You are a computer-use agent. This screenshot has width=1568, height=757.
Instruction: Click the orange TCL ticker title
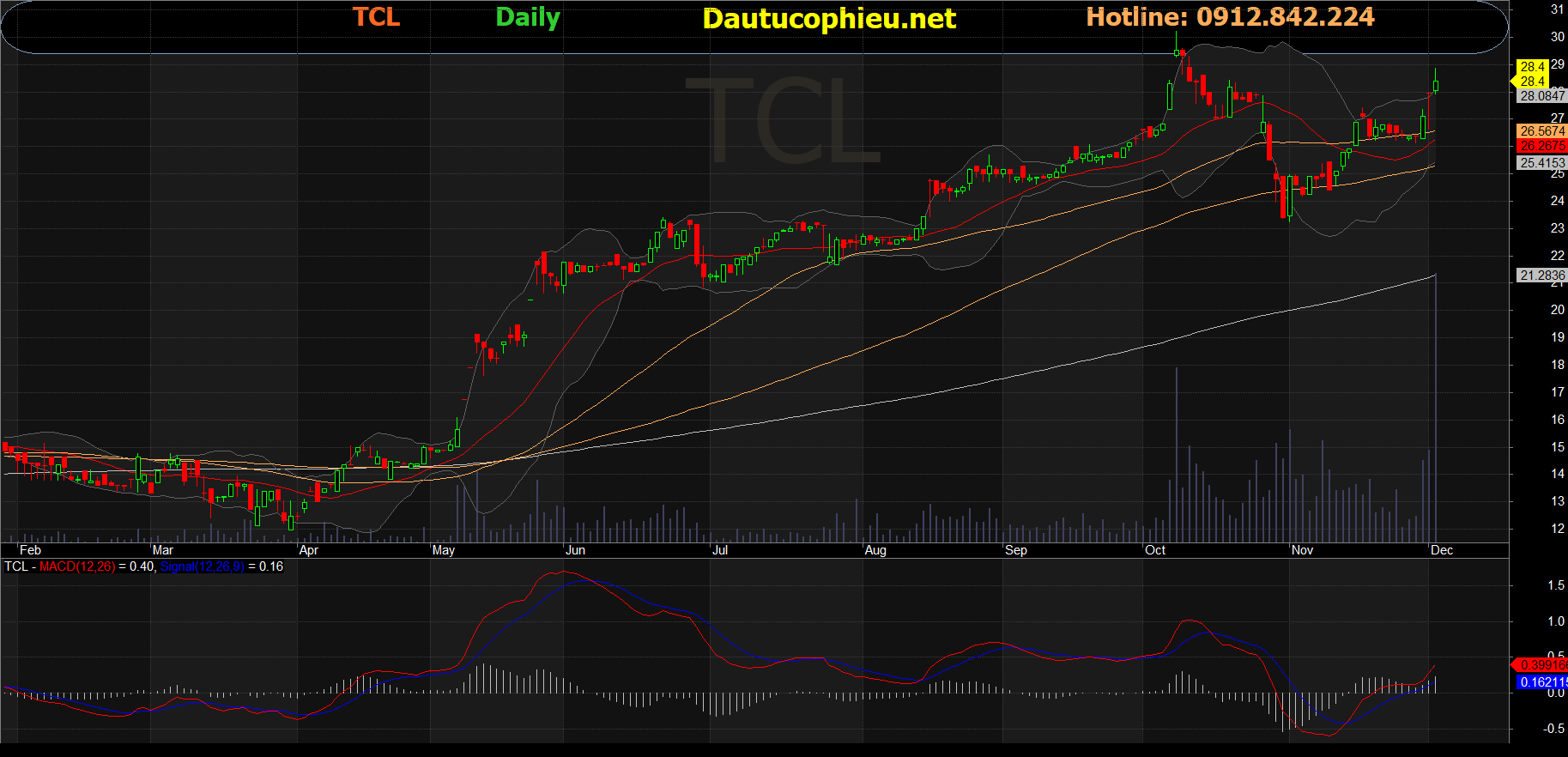click(376, 17)
